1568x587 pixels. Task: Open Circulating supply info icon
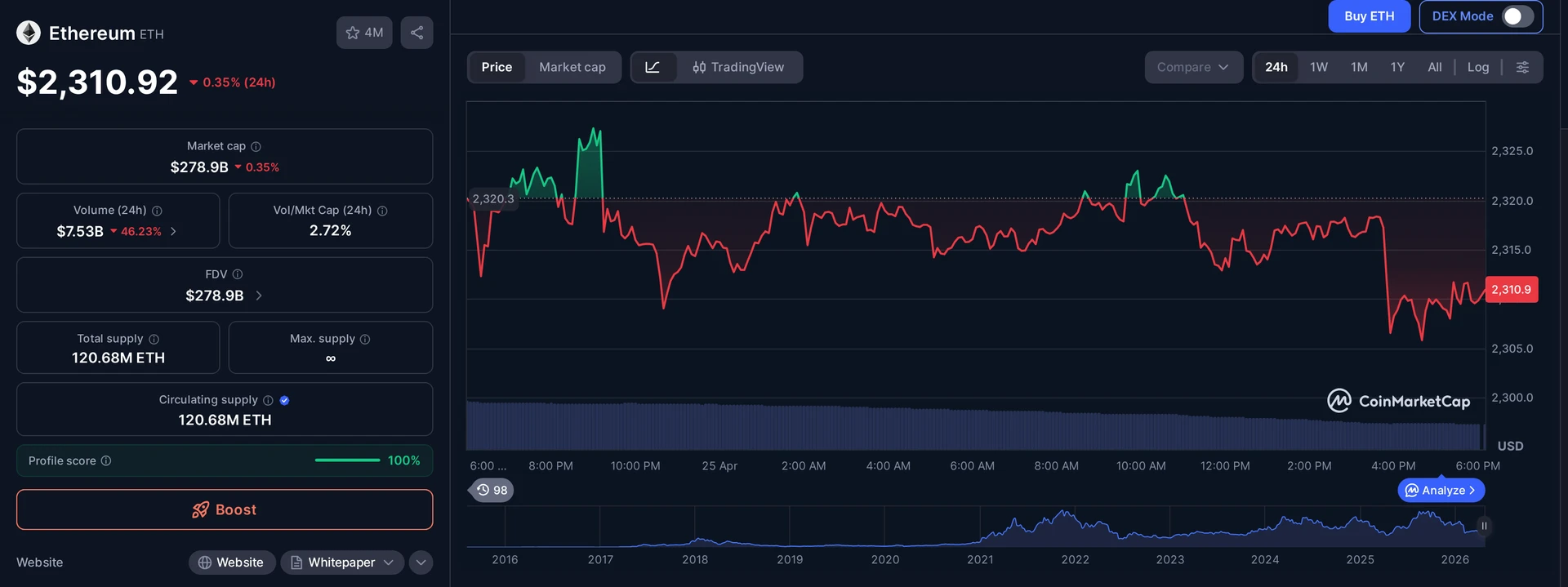coord(268,400)
